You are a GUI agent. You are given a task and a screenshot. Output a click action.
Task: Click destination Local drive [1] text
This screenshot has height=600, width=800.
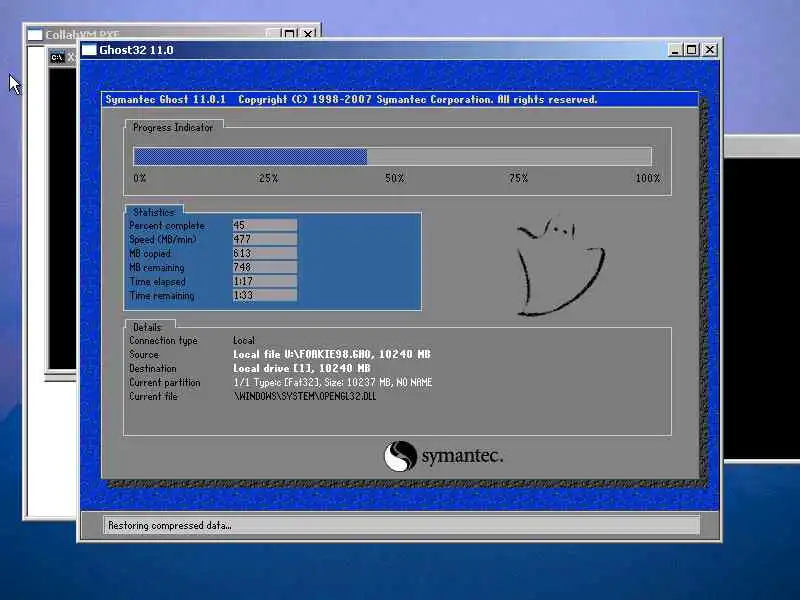[x=302, y=368]
